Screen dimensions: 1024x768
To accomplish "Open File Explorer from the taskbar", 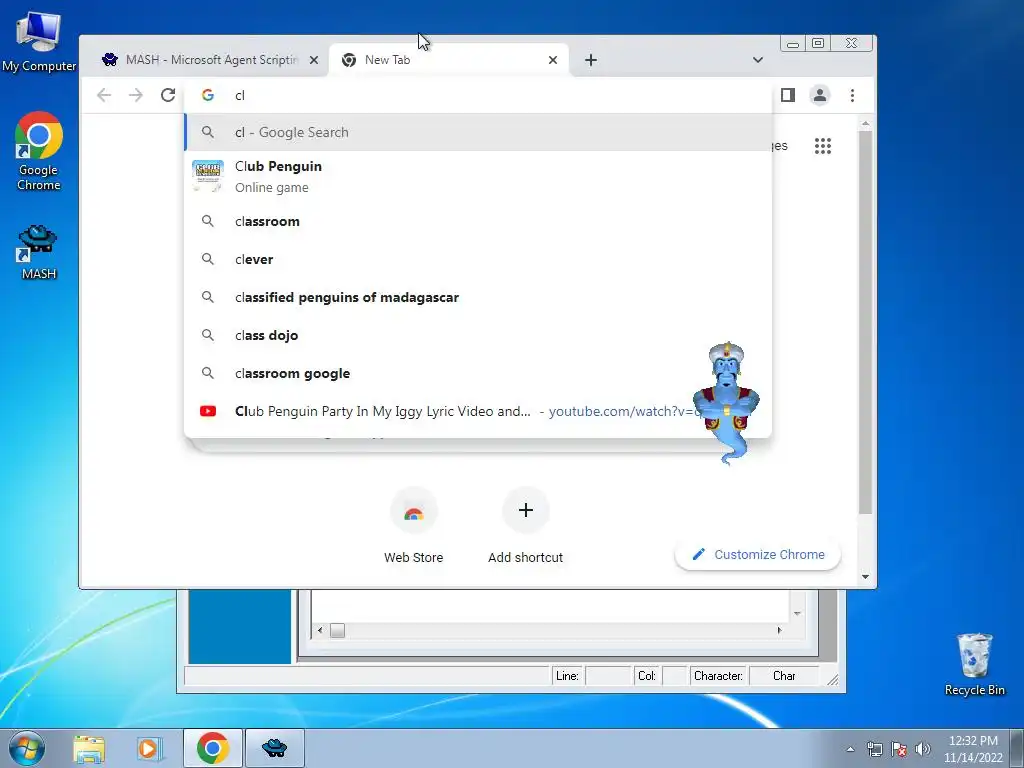I will tap(89, 748).
